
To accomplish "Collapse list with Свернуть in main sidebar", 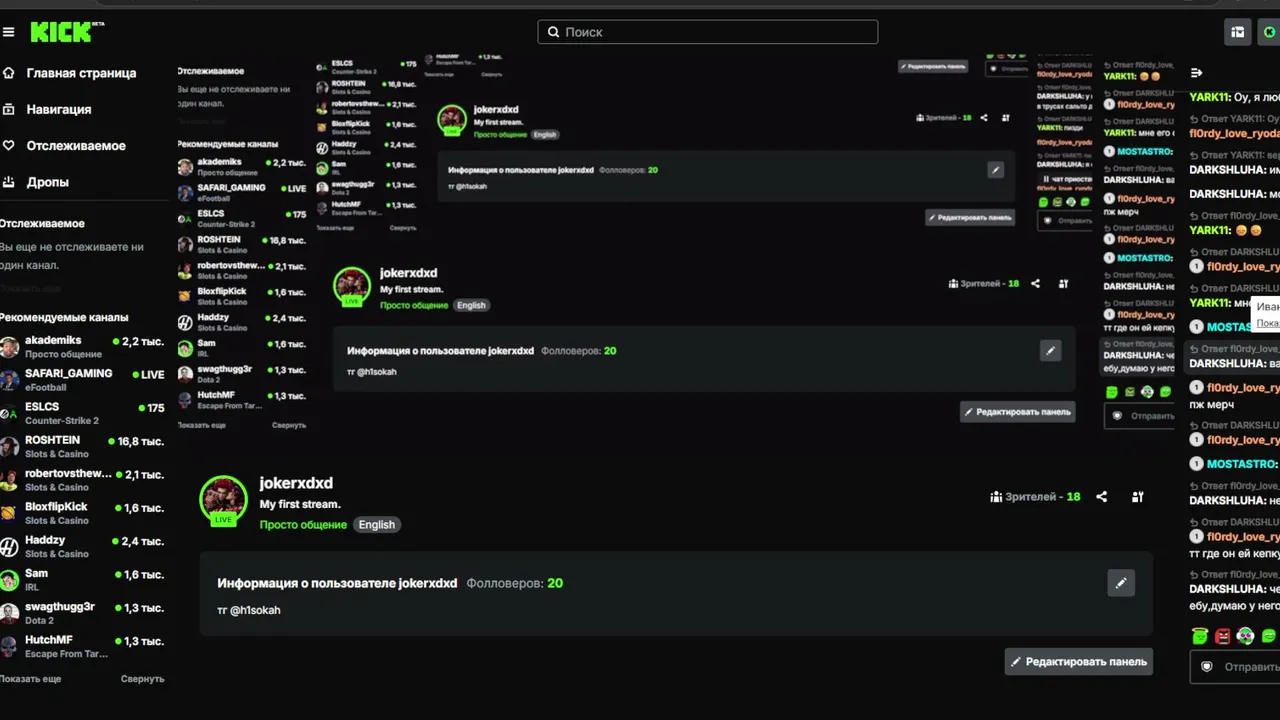I will click(143, 679).
